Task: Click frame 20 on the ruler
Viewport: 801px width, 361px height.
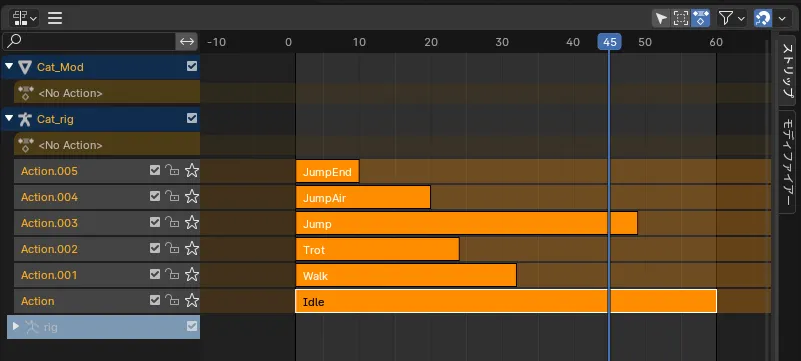Action: click(x=431, y=42)
